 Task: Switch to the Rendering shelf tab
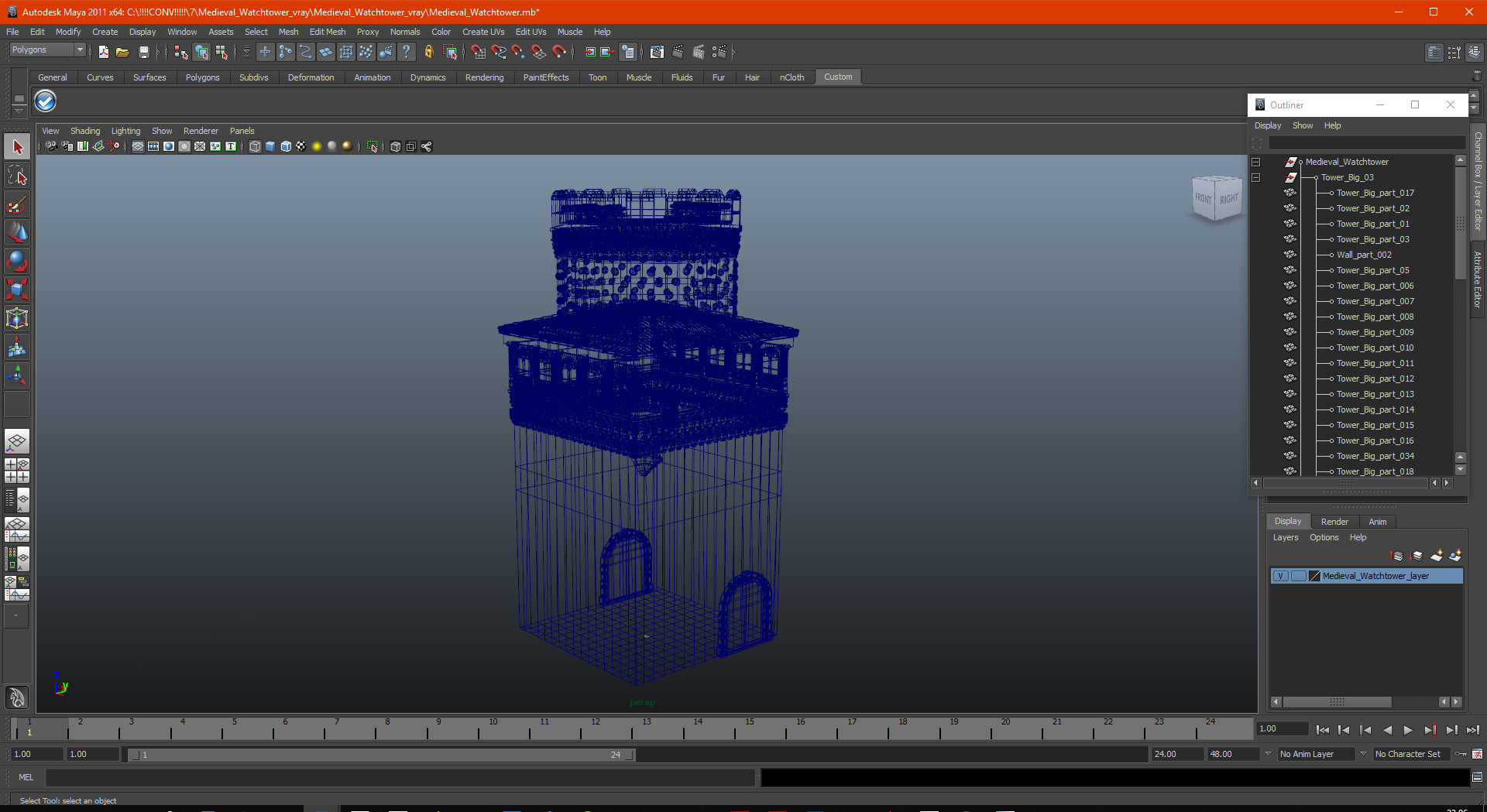click(484, 77)
